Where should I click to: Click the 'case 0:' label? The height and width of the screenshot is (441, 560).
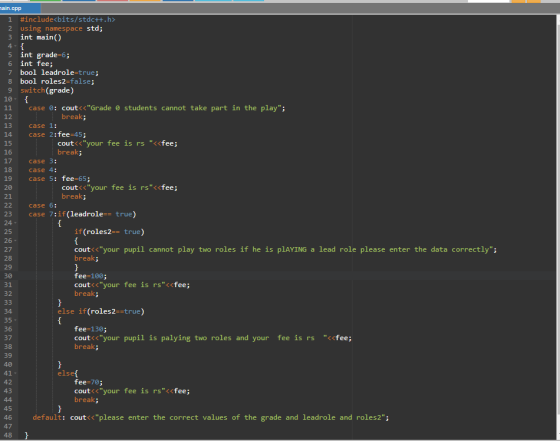tap(42, 108)
